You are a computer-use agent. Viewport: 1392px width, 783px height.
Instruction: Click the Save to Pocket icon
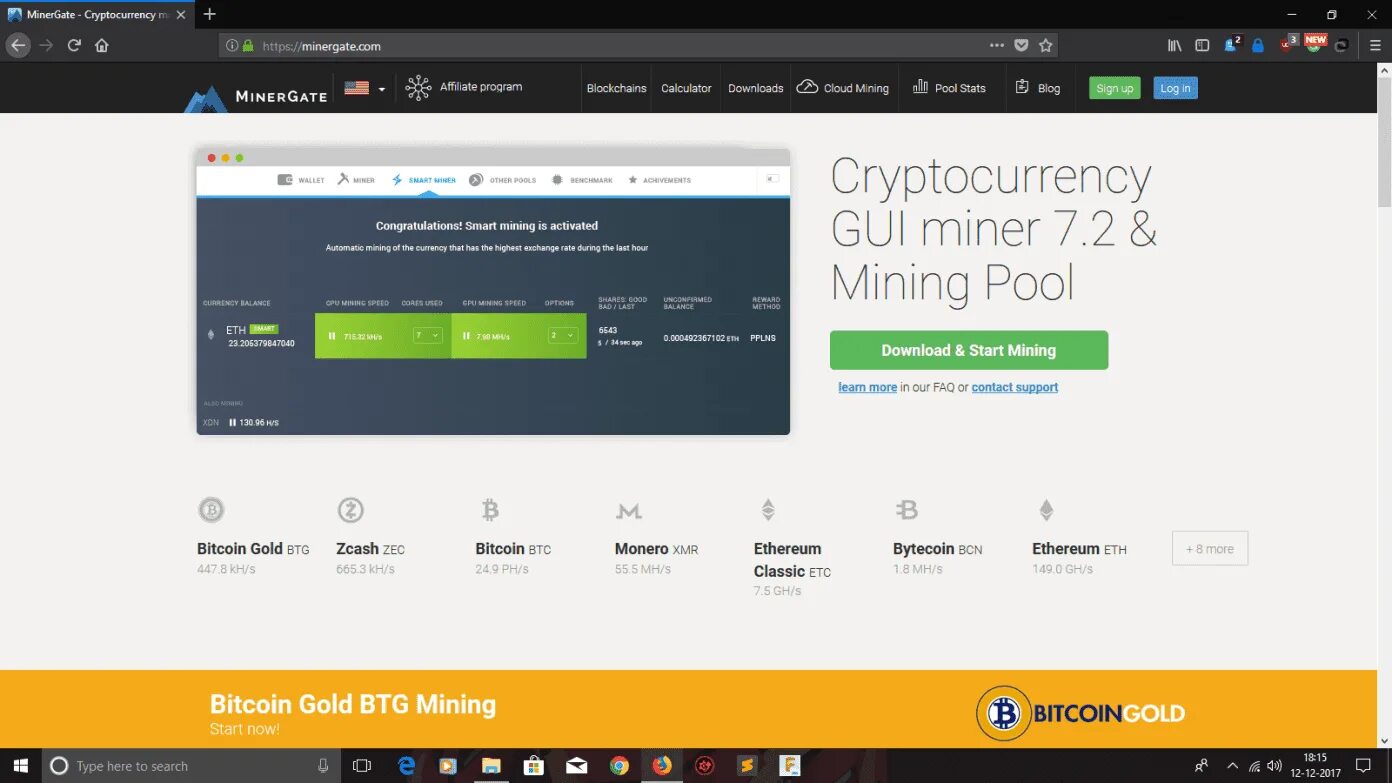click(x=1021, y=45)
